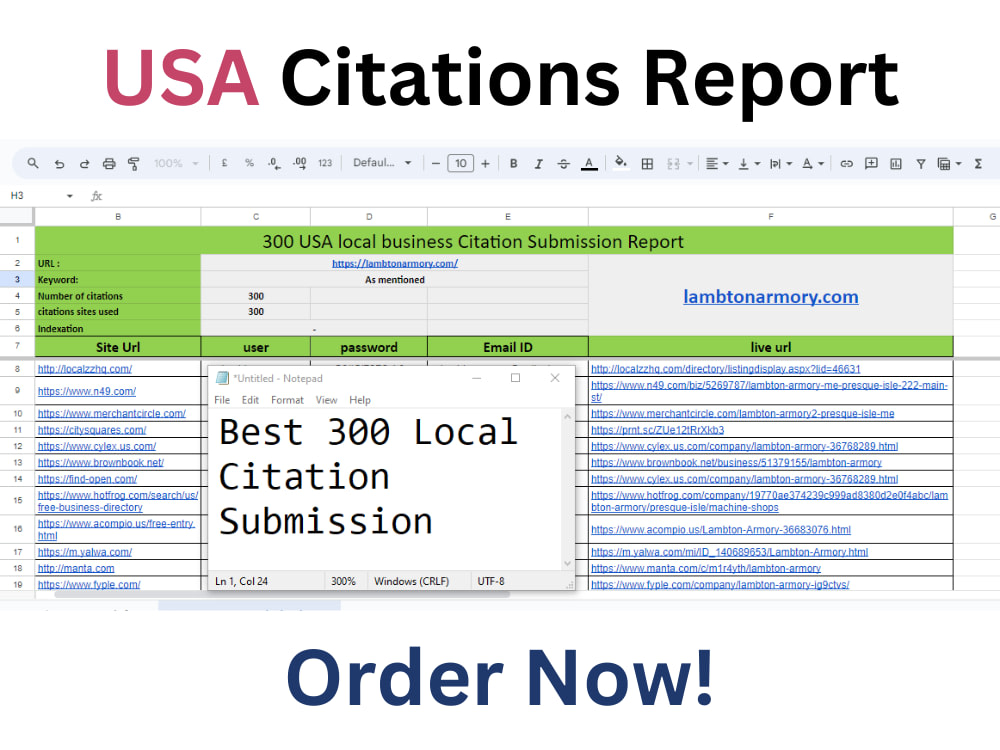Open the https://www.brownbook.net/ site link
Screen dimensions: 1000x750
click(101, 462)
